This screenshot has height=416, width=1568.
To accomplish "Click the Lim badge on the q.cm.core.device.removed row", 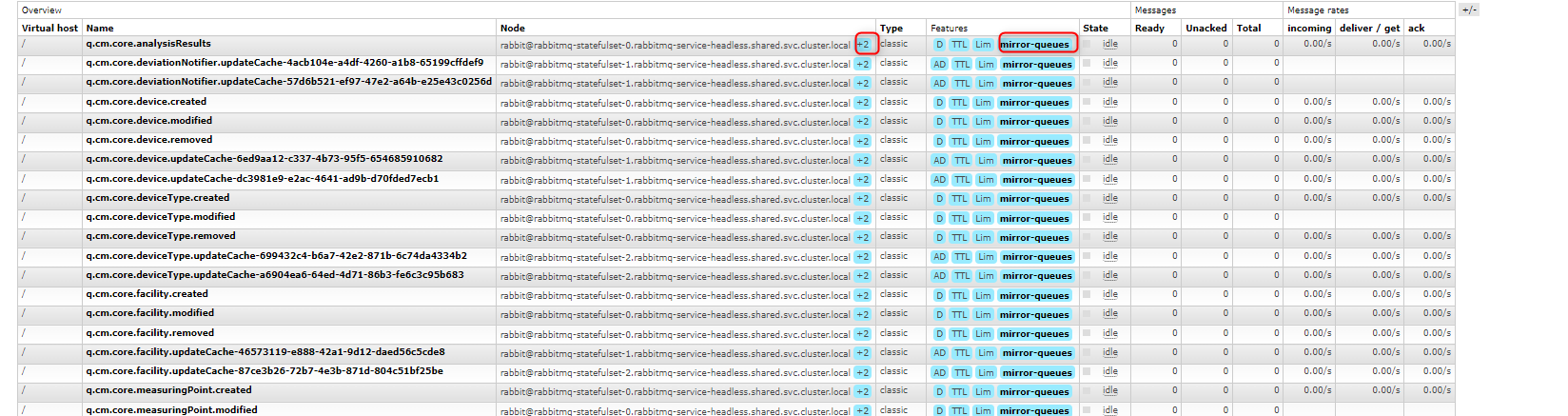I will tap(983, 142).
